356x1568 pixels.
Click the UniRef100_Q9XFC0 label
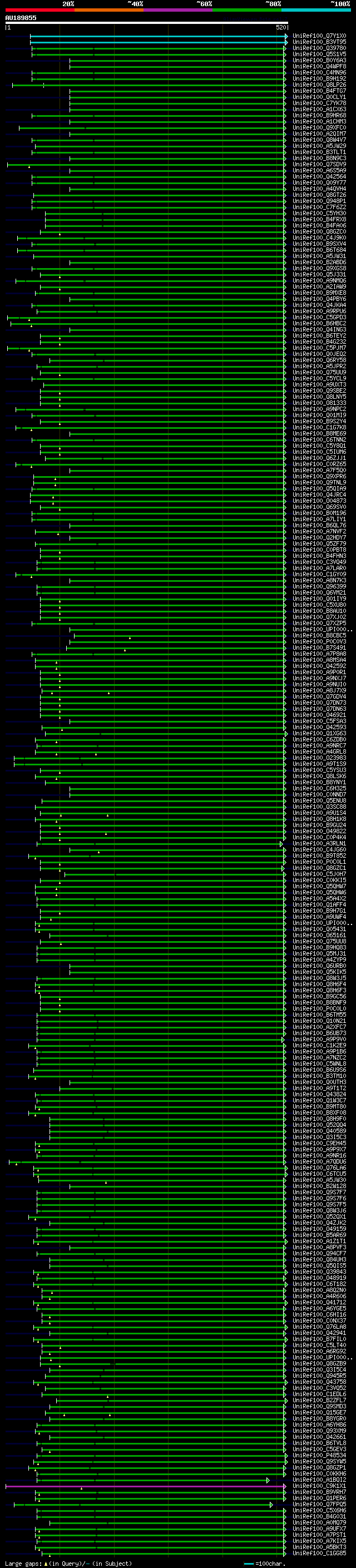(319, 128)
